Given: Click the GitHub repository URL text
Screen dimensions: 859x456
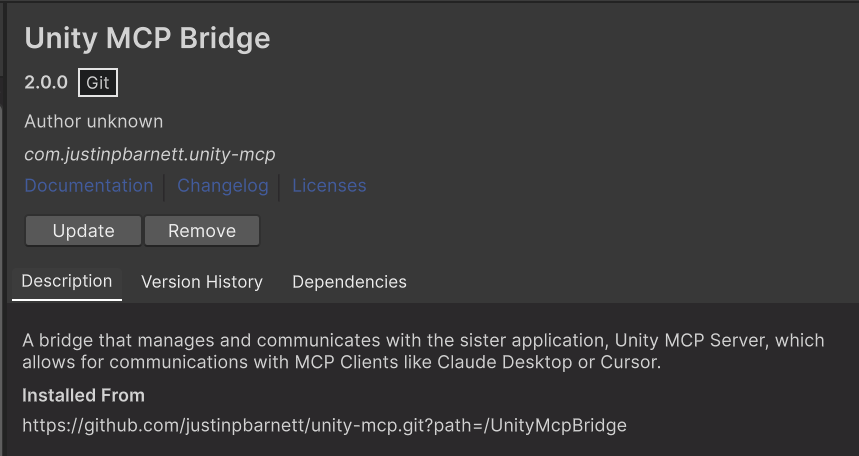Looking at the screenshot, I should 324,426.
